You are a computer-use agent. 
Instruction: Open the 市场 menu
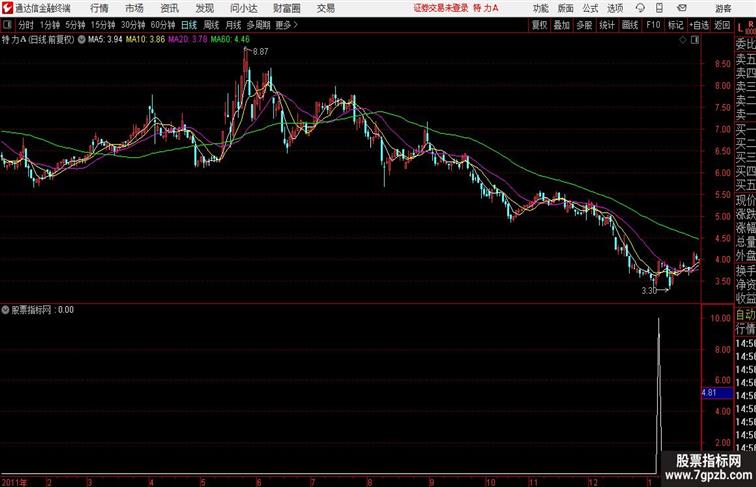(135, 8)
